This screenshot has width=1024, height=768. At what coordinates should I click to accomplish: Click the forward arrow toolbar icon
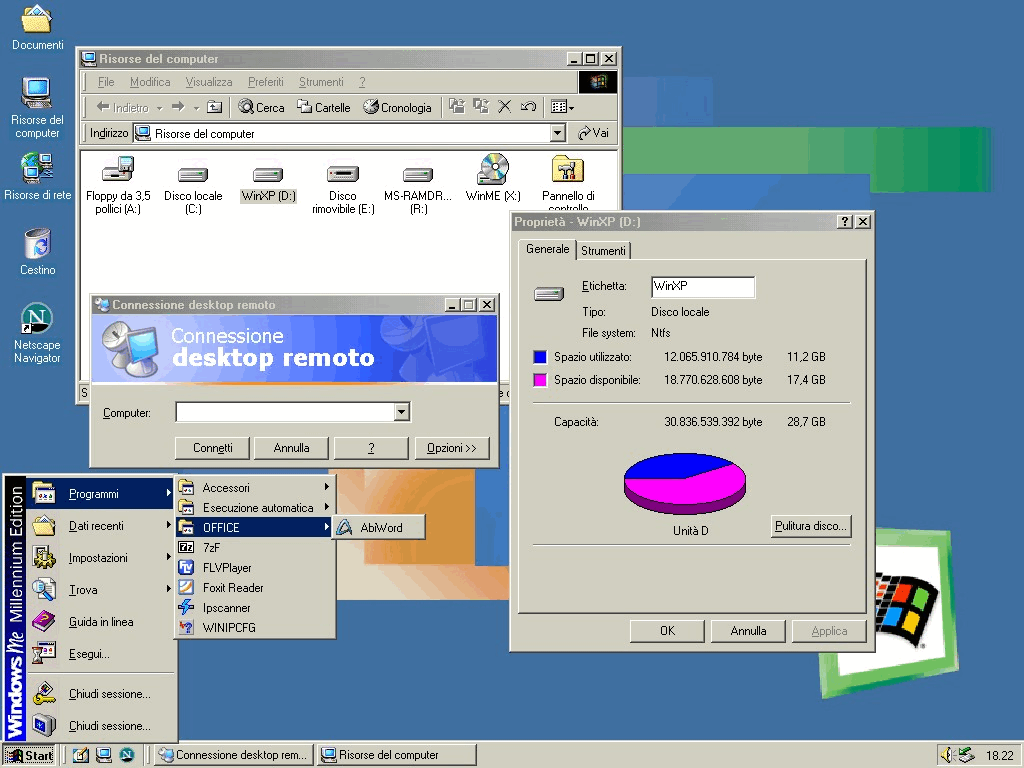(x=178, y=106)
